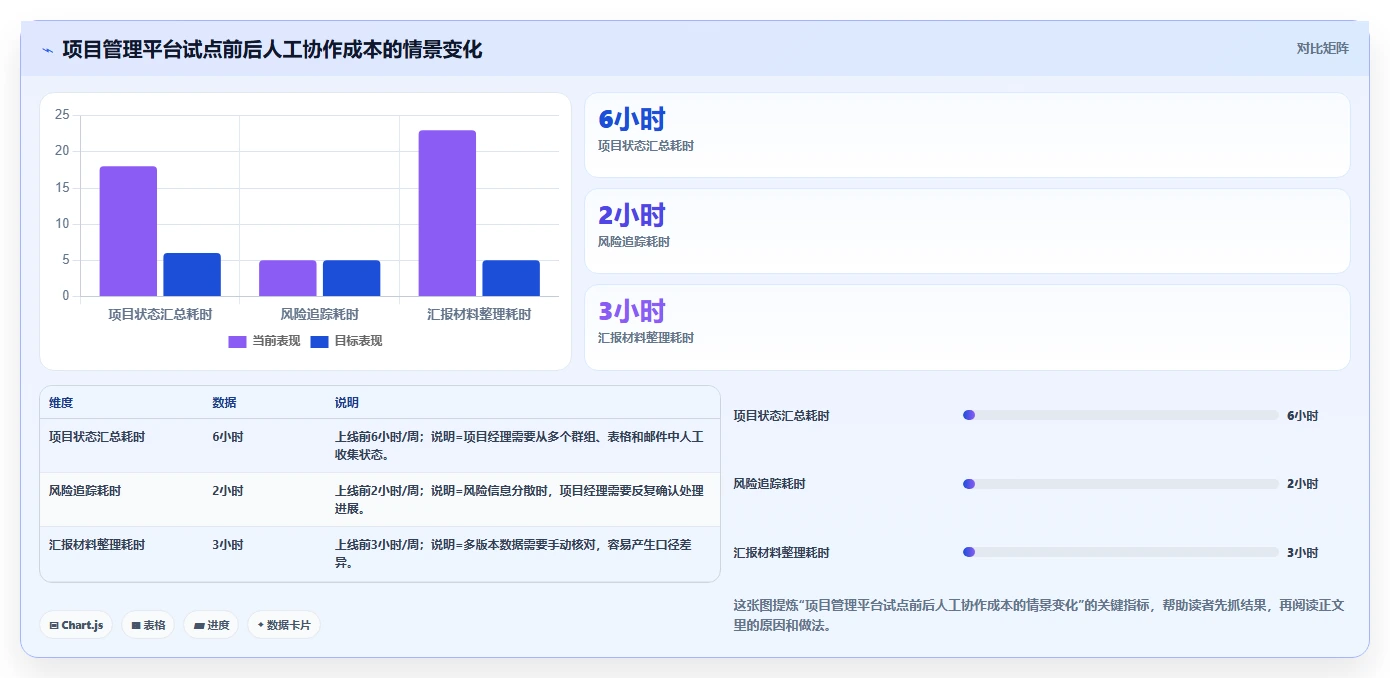The image size is (1390, 678).
Task: Click the 说明 table column header
Action: (x=347, y=403)
